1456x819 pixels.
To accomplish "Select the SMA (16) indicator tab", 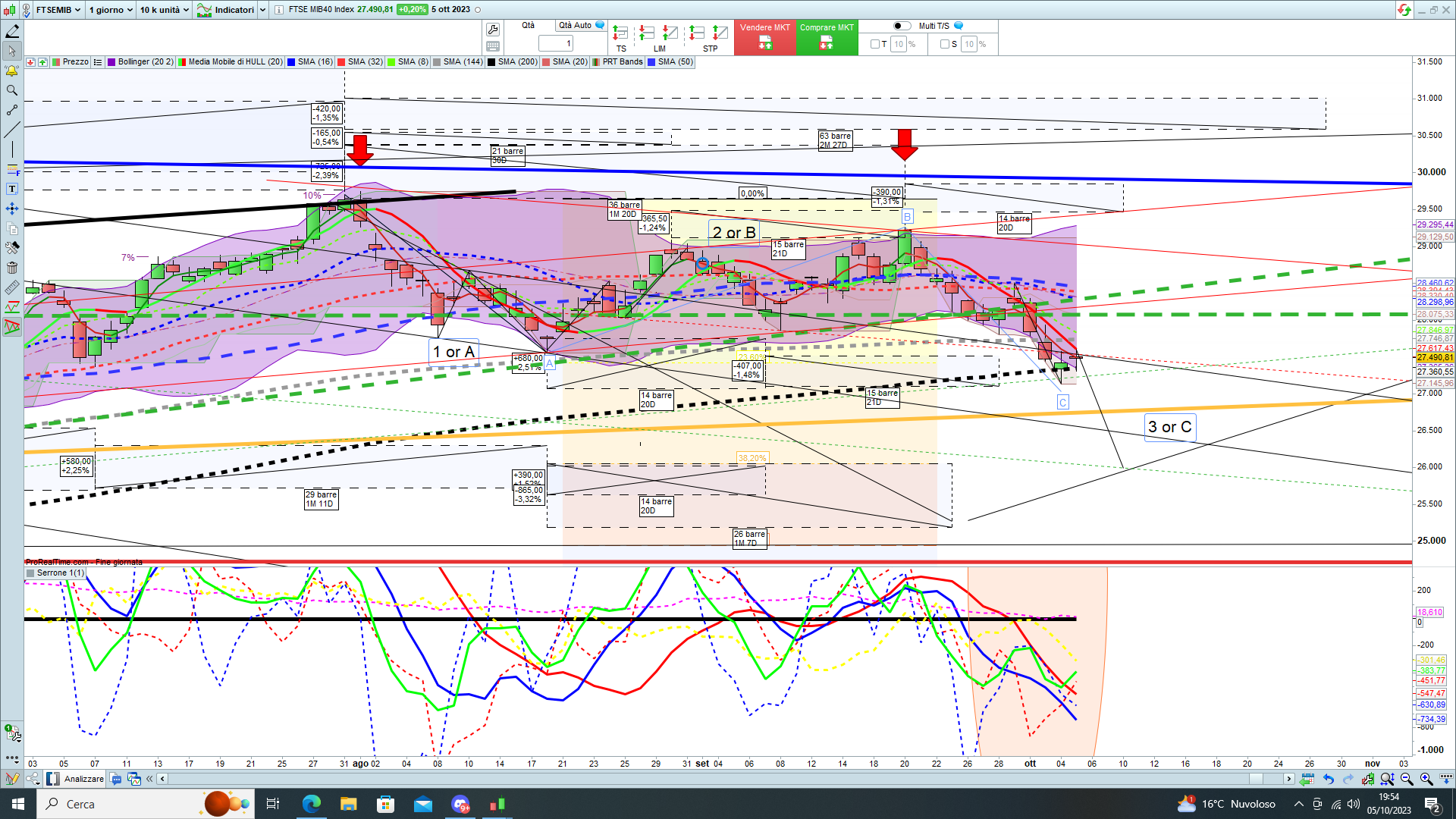I will 309,62.
